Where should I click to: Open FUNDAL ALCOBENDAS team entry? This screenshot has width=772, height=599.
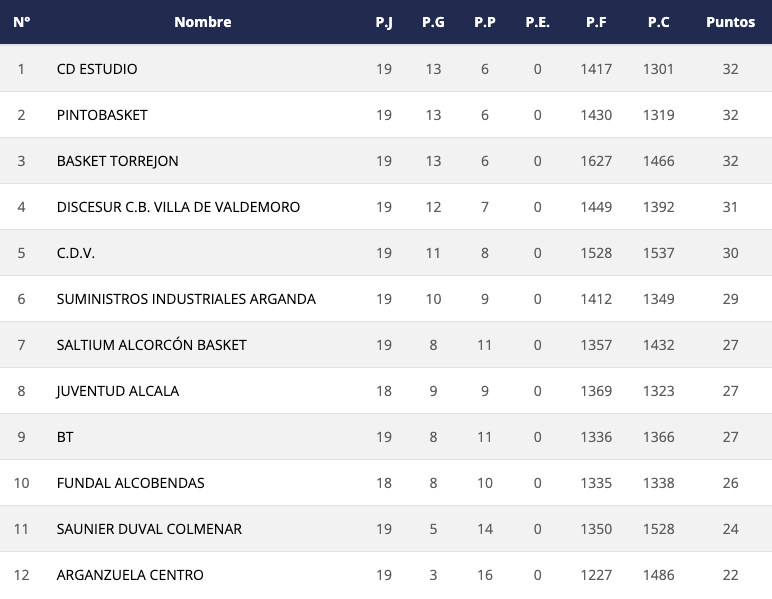click(x=130, y=483)
